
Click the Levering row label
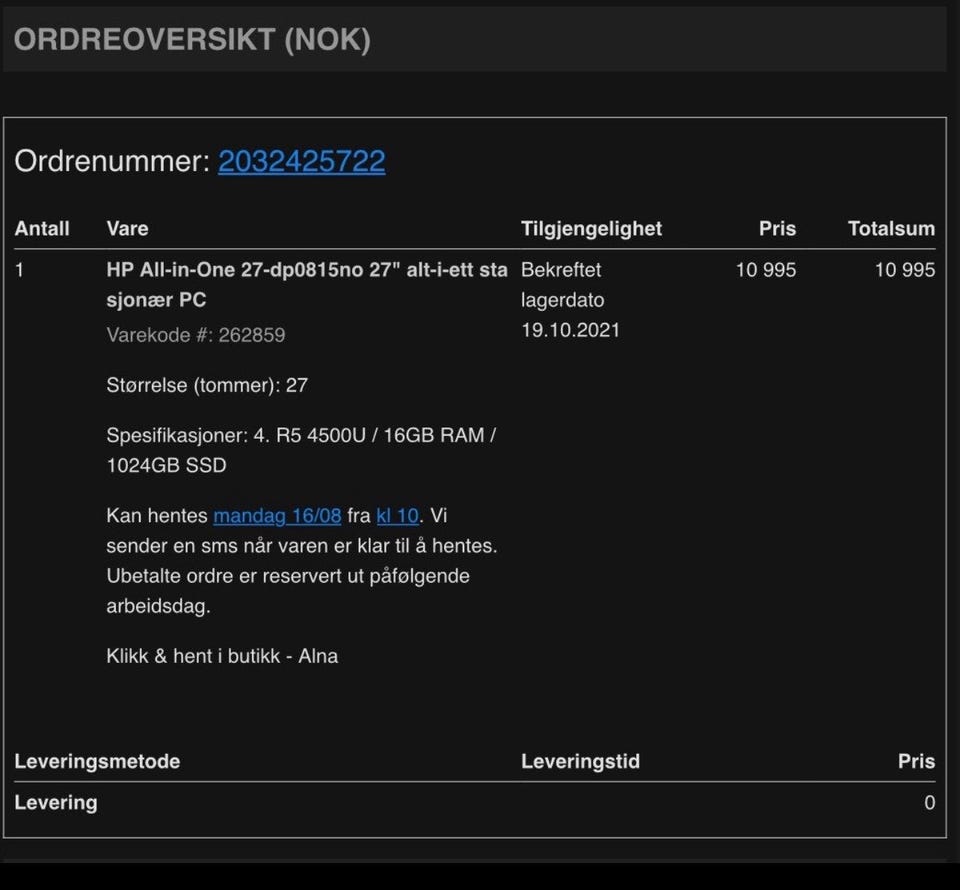56,802
